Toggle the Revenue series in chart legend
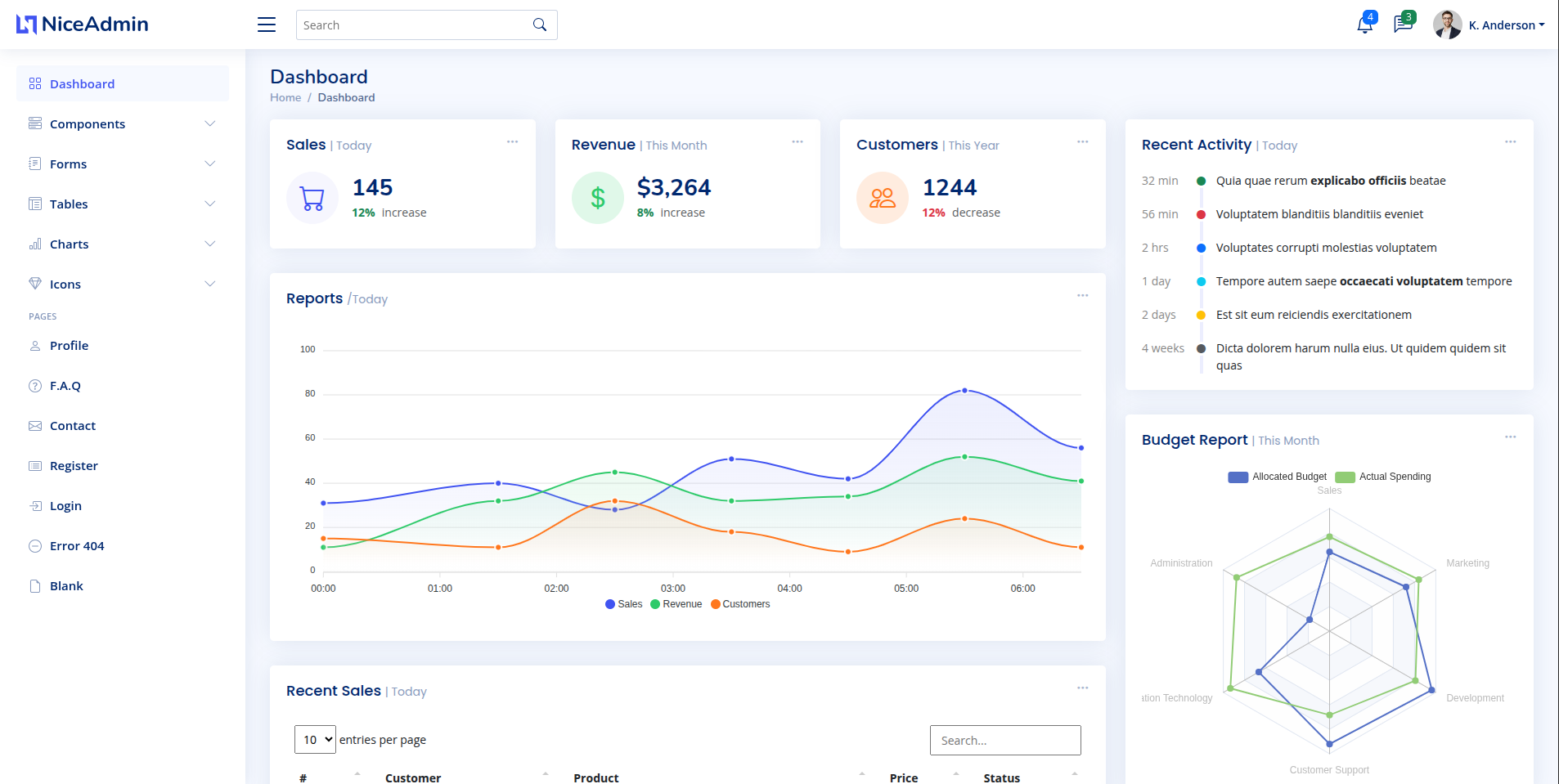1559x784 pixels. click(676, 604)
